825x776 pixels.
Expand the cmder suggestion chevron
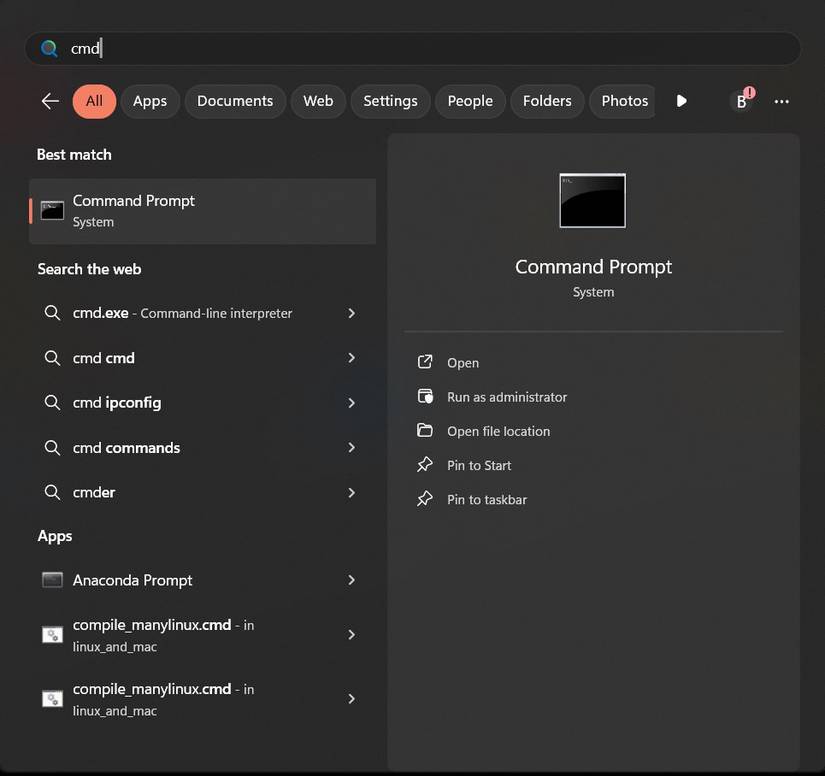351,492
